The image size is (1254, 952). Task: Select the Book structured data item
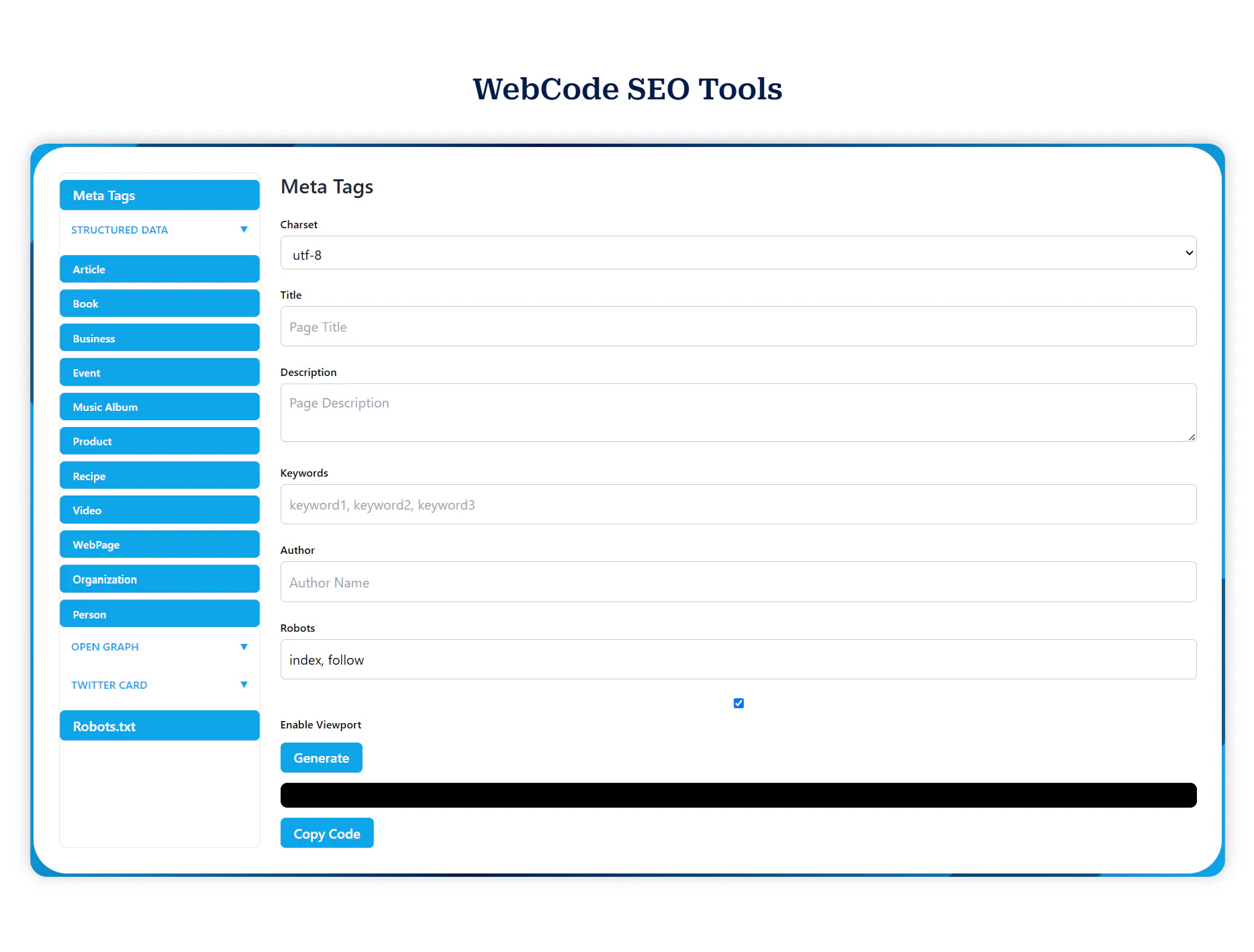pos(160,303)
